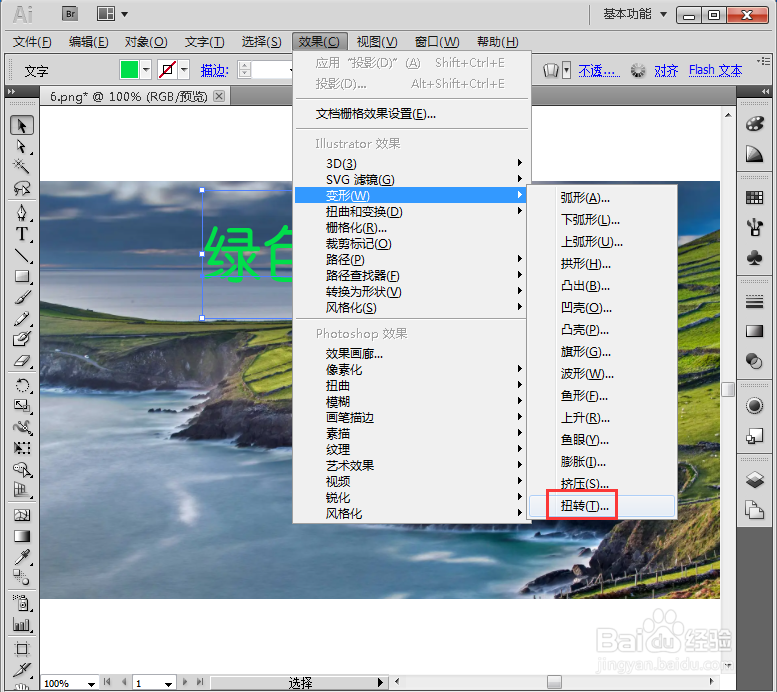Click the green fill color swatch

point(129,70)
